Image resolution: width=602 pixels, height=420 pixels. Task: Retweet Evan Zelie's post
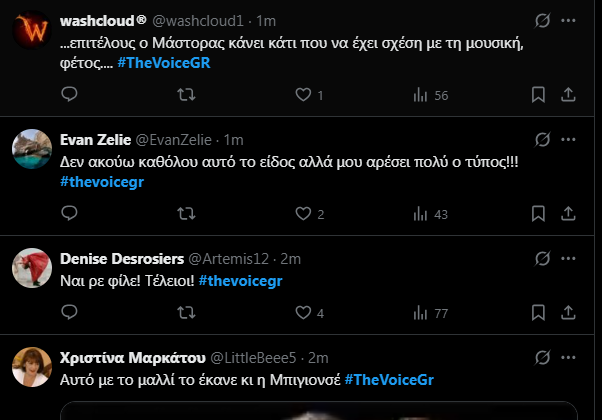[x=186, y=214]
